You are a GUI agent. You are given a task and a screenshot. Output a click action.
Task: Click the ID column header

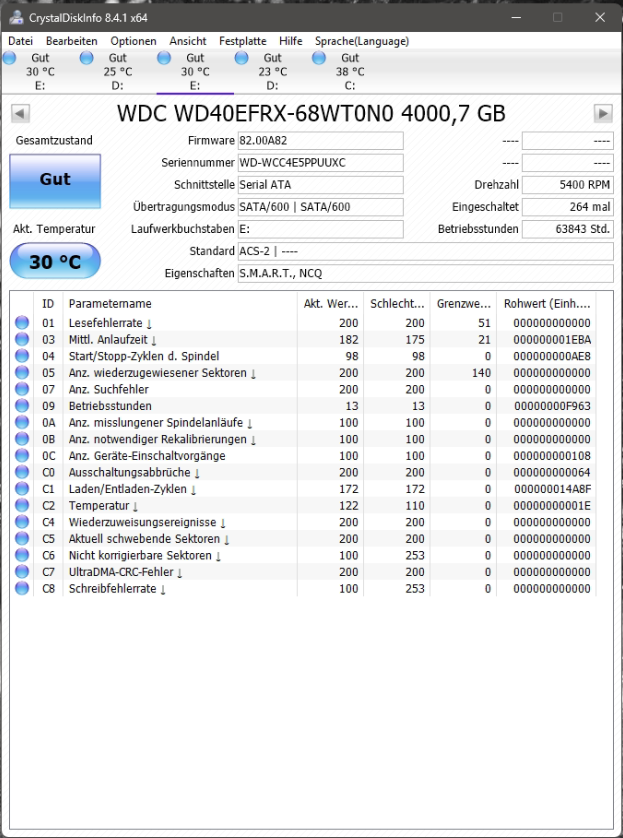click(x=48, y=304)
